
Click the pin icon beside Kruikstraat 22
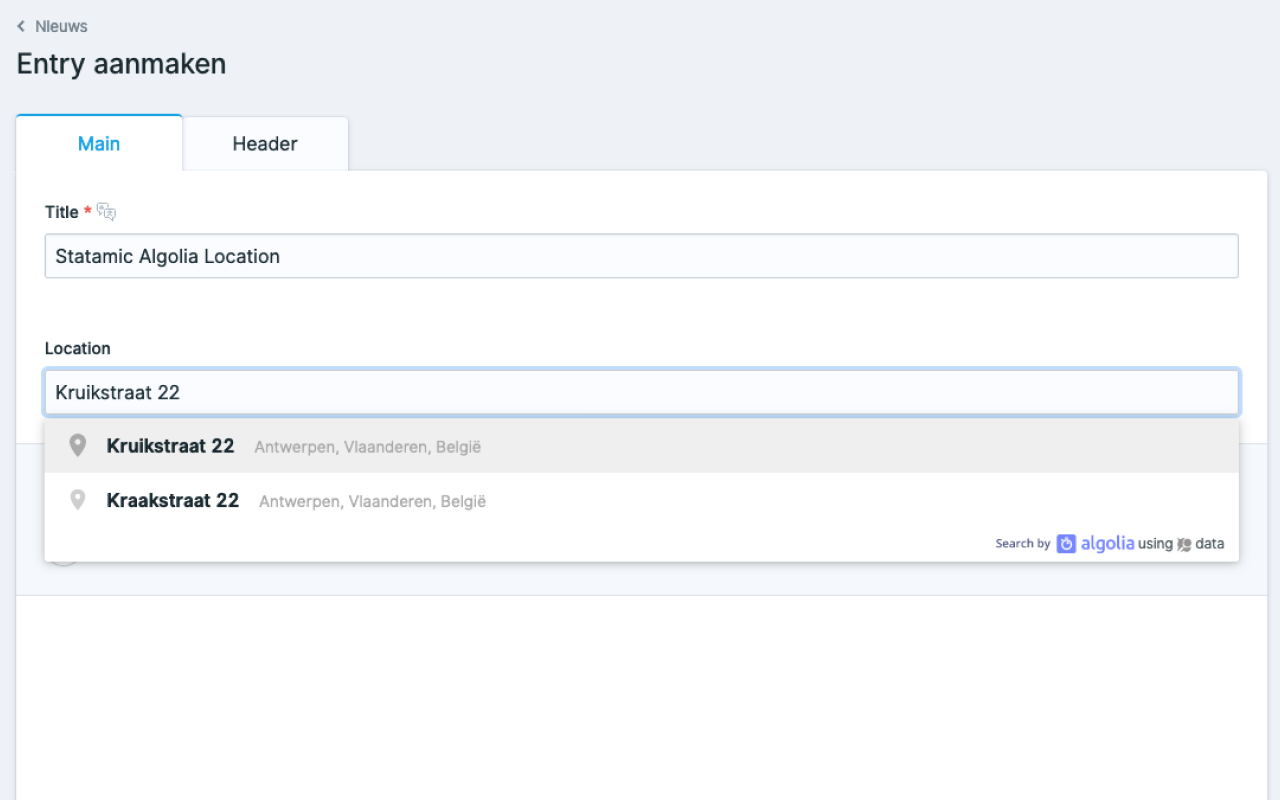click(77, 445)
